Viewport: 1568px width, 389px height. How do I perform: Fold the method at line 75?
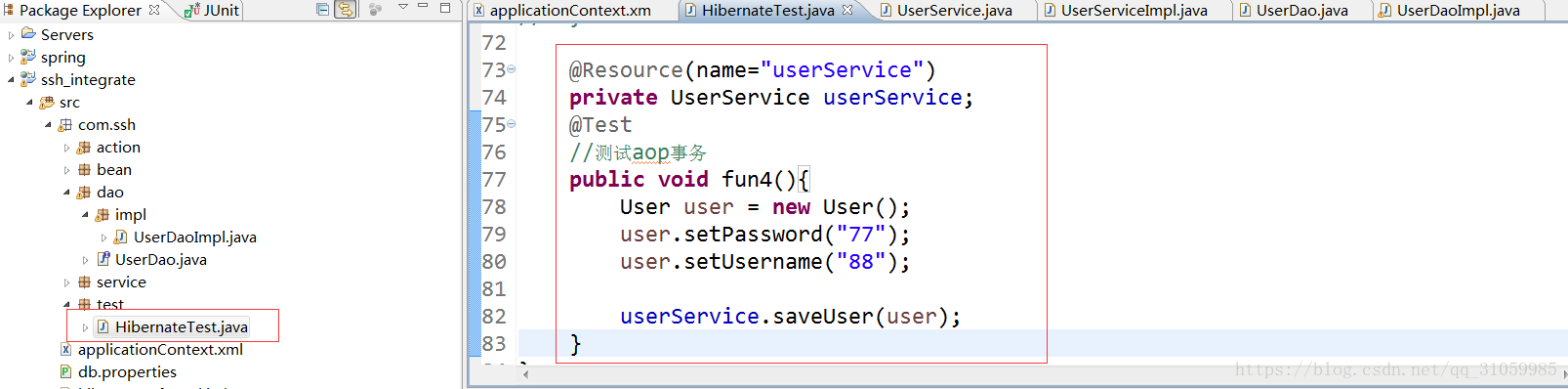click(512, 124)
